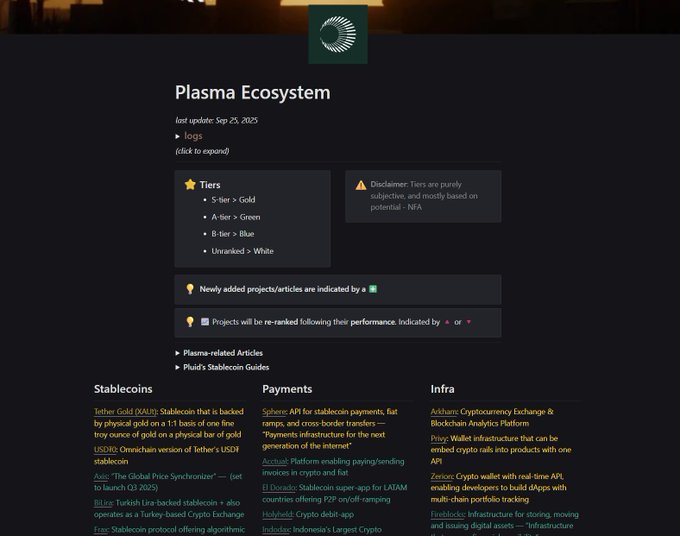Open the USD₮0 stablecoin link

click(x=105, y=449)
